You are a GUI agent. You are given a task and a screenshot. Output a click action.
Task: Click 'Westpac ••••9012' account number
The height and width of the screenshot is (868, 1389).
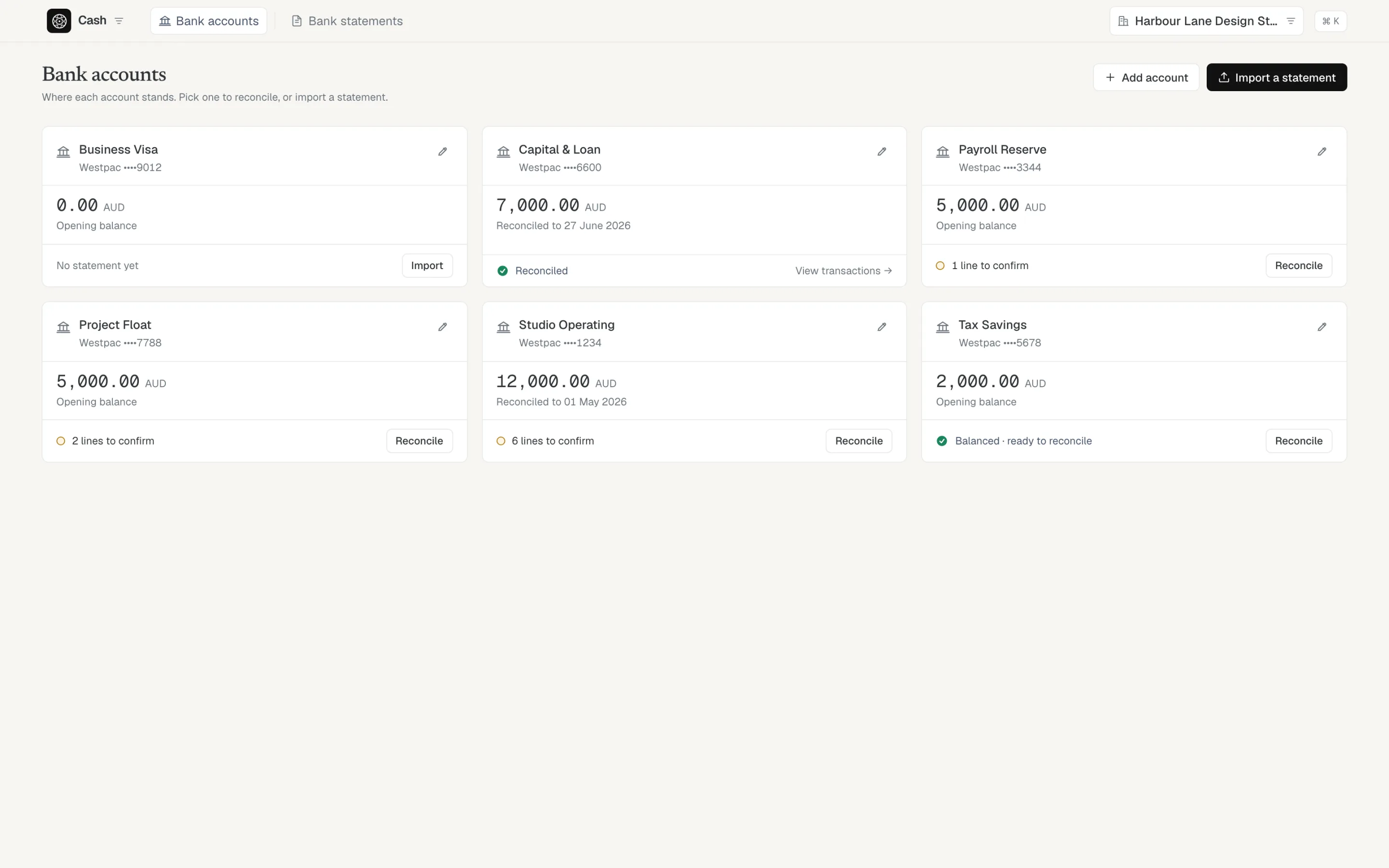pos(120,167)
